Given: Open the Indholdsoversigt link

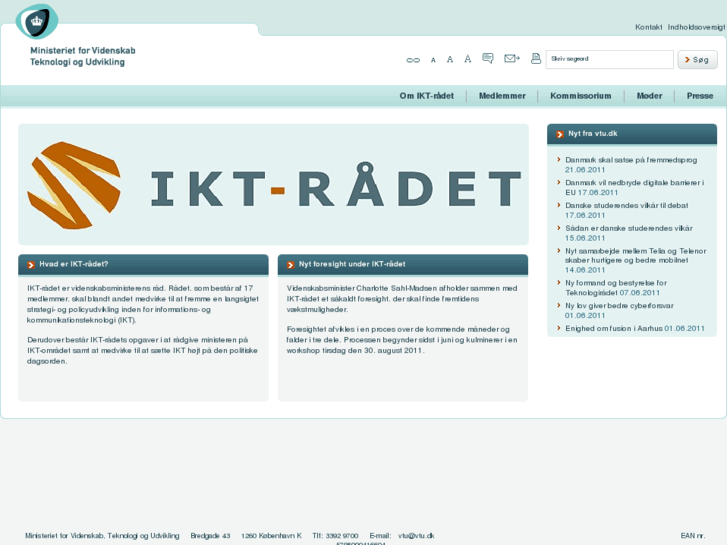Looking at the screenshot, I should (696, 27).
